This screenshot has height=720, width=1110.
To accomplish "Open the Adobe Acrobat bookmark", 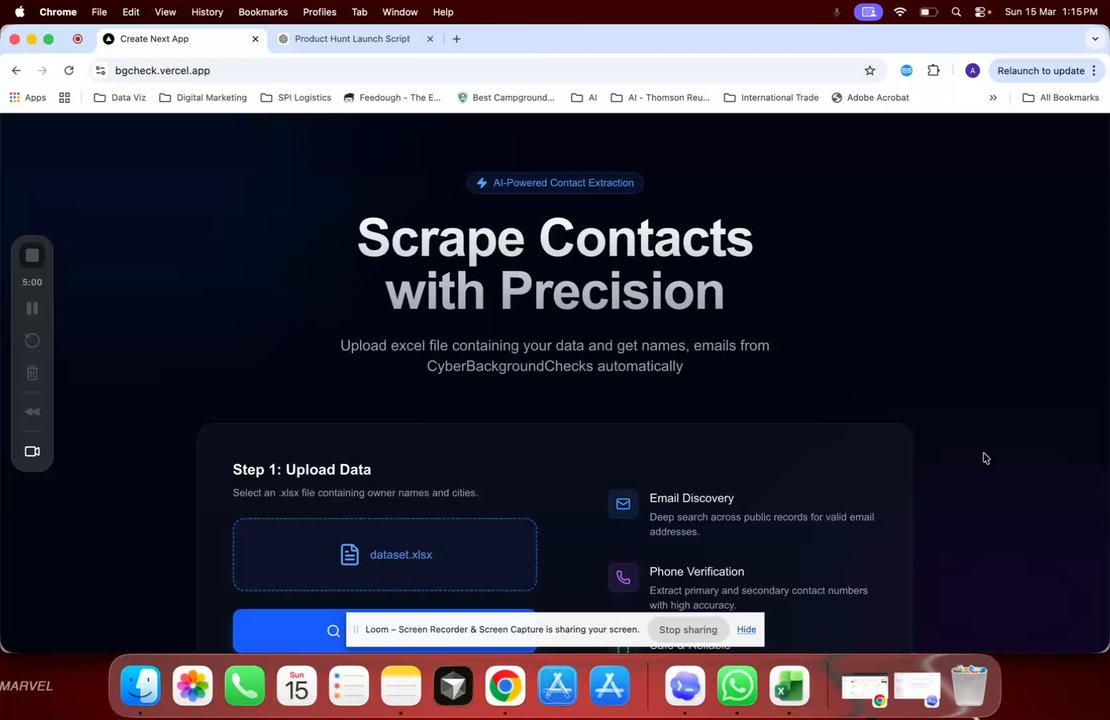I will pyautogui.click(x=870, y=98).
